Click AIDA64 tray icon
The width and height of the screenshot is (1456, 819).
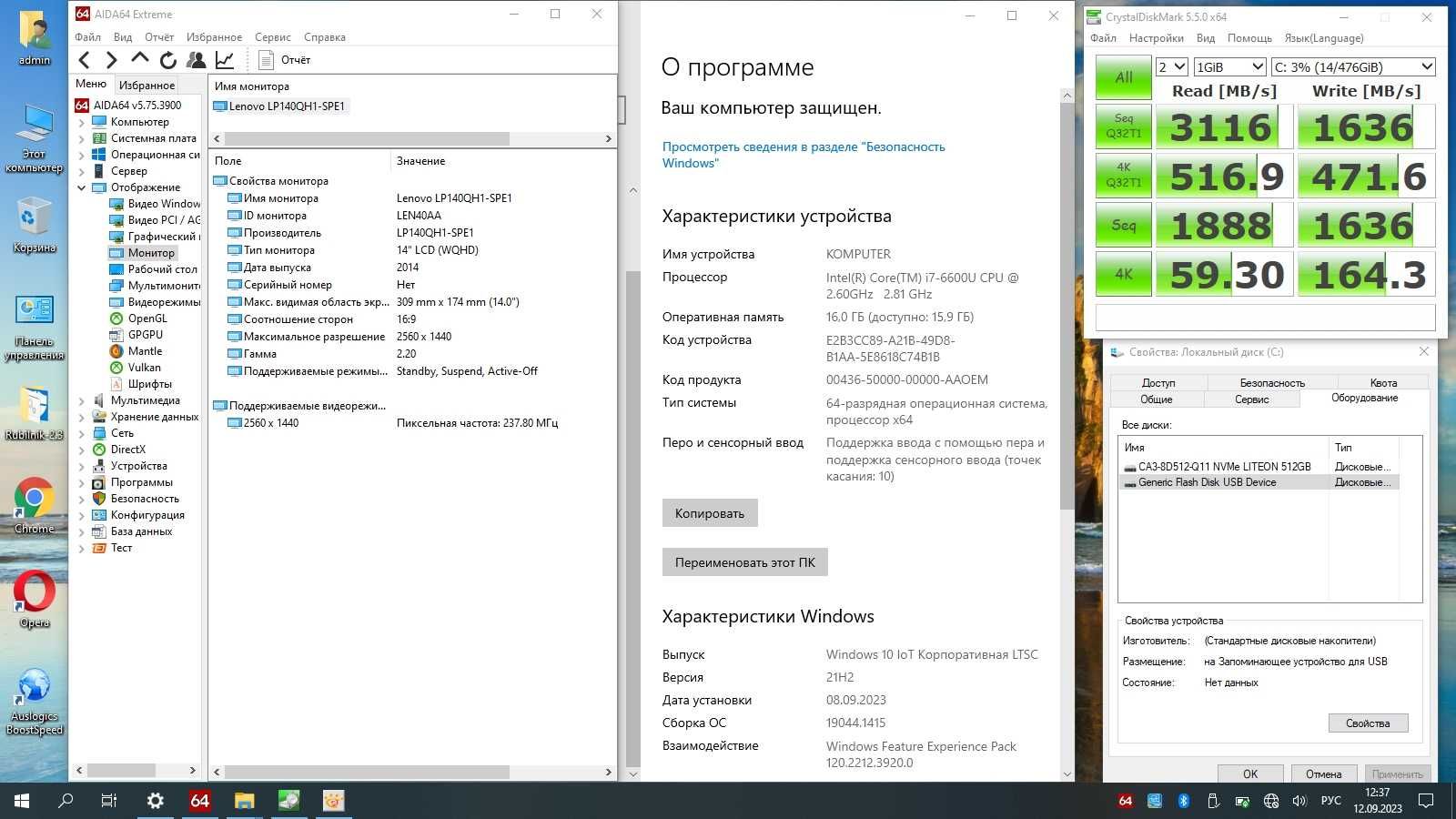(1126, 801)
